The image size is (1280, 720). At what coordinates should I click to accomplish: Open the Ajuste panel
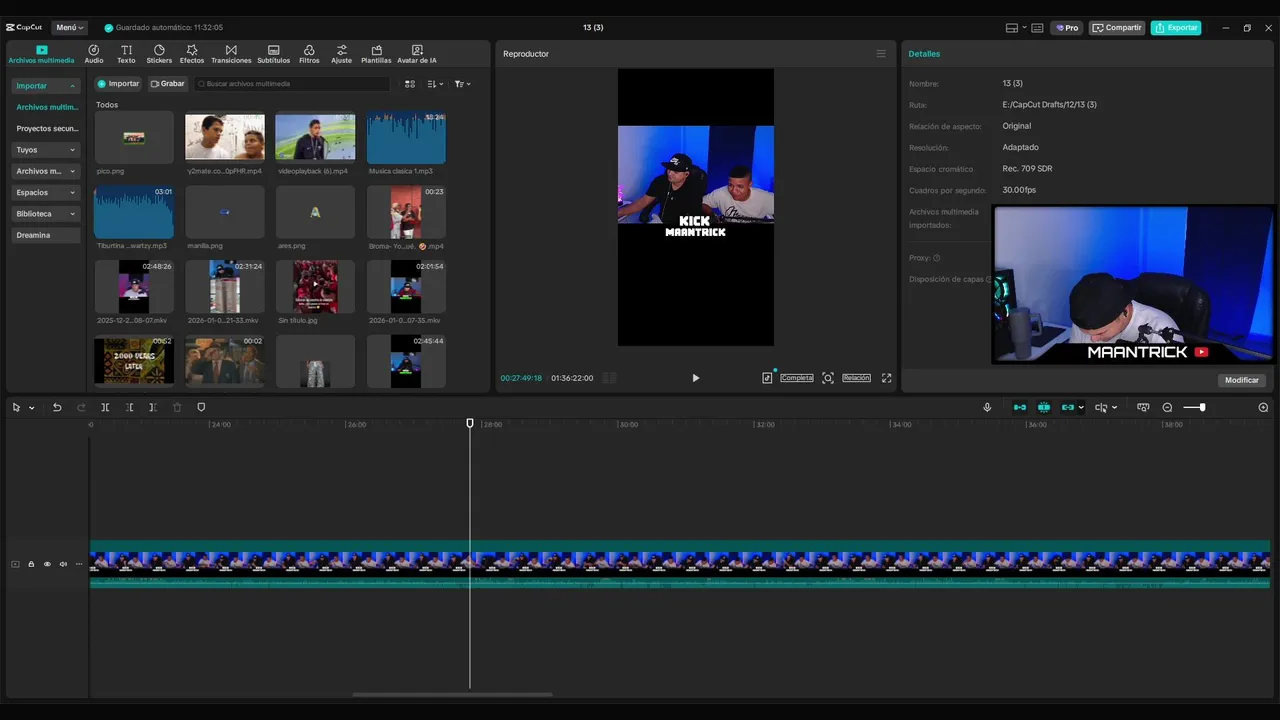click(x=342, y=54)
